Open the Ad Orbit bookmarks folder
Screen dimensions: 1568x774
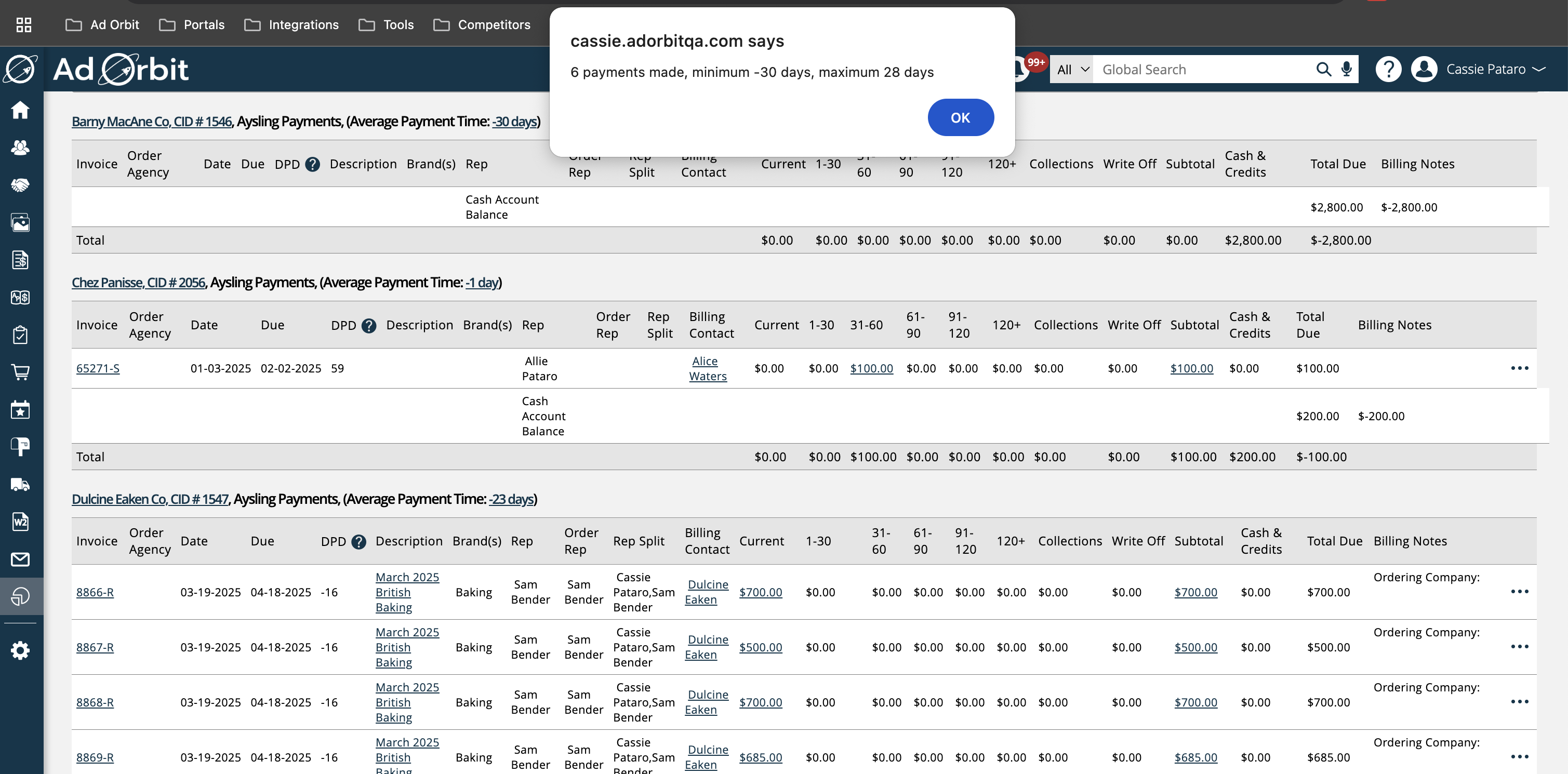102,25
